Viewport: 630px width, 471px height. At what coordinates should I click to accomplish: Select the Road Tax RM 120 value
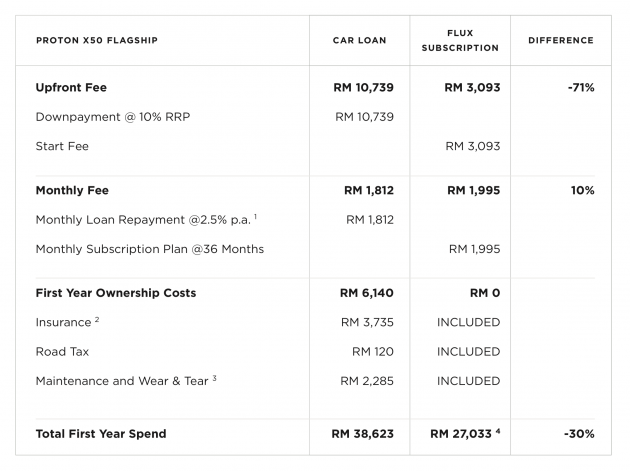pyautogui.click(x=373, y=352)
